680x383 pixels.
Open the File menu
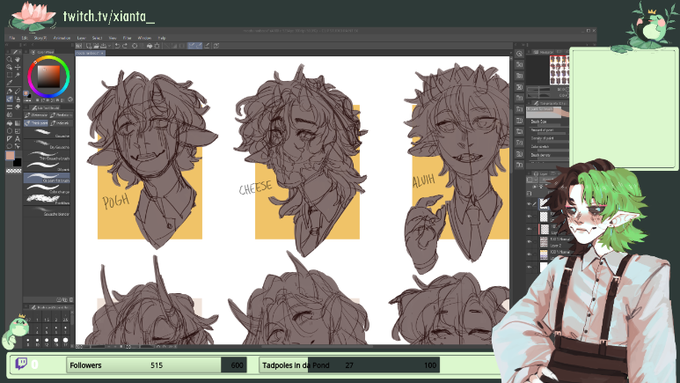(12, 38)
